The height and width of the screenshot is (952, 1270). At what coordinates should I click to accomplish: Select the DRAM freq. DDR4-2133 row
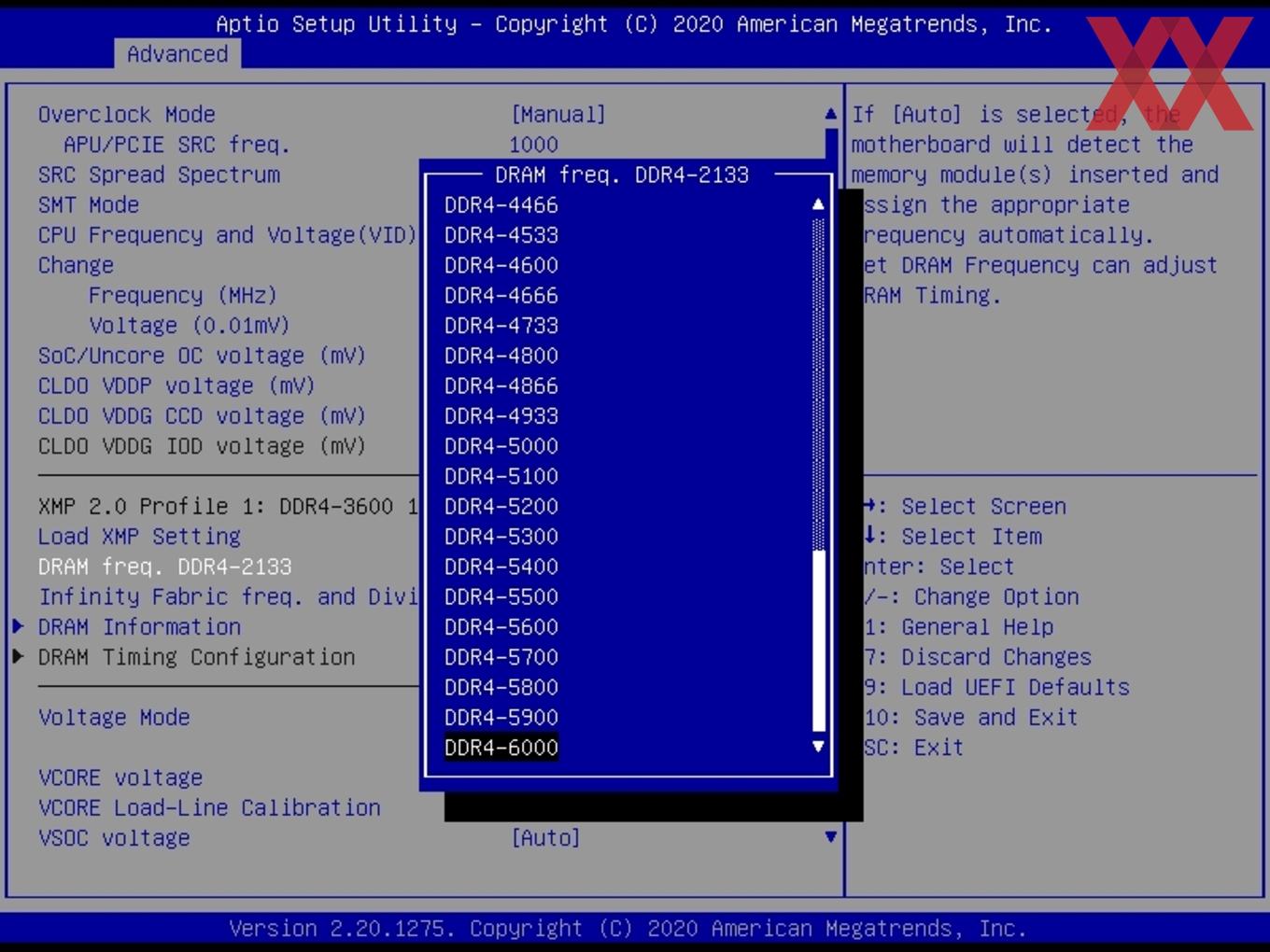[165, 567]
